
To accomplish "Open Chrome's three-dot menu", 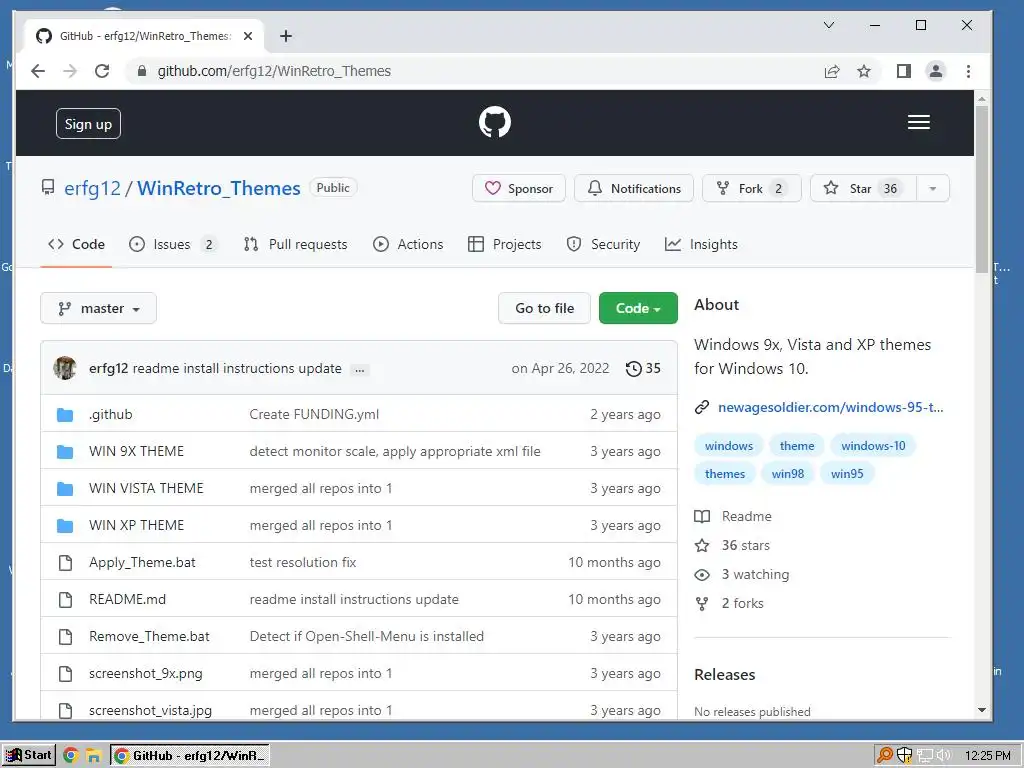I will coord(968,71).
